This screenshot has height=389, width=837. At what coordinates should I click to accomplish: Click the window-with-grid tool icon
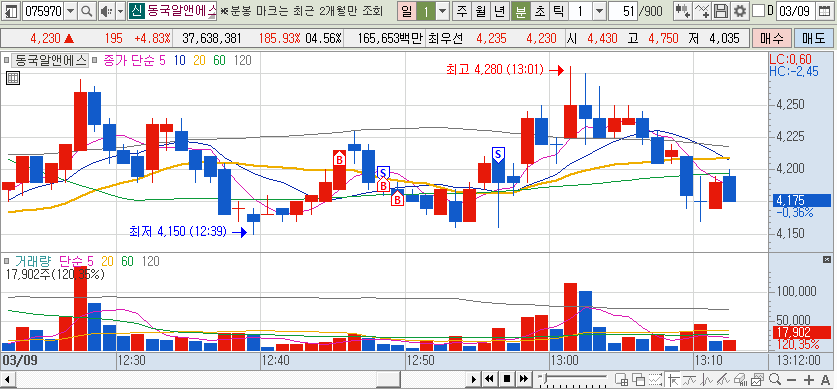click(x=621, y=379)
